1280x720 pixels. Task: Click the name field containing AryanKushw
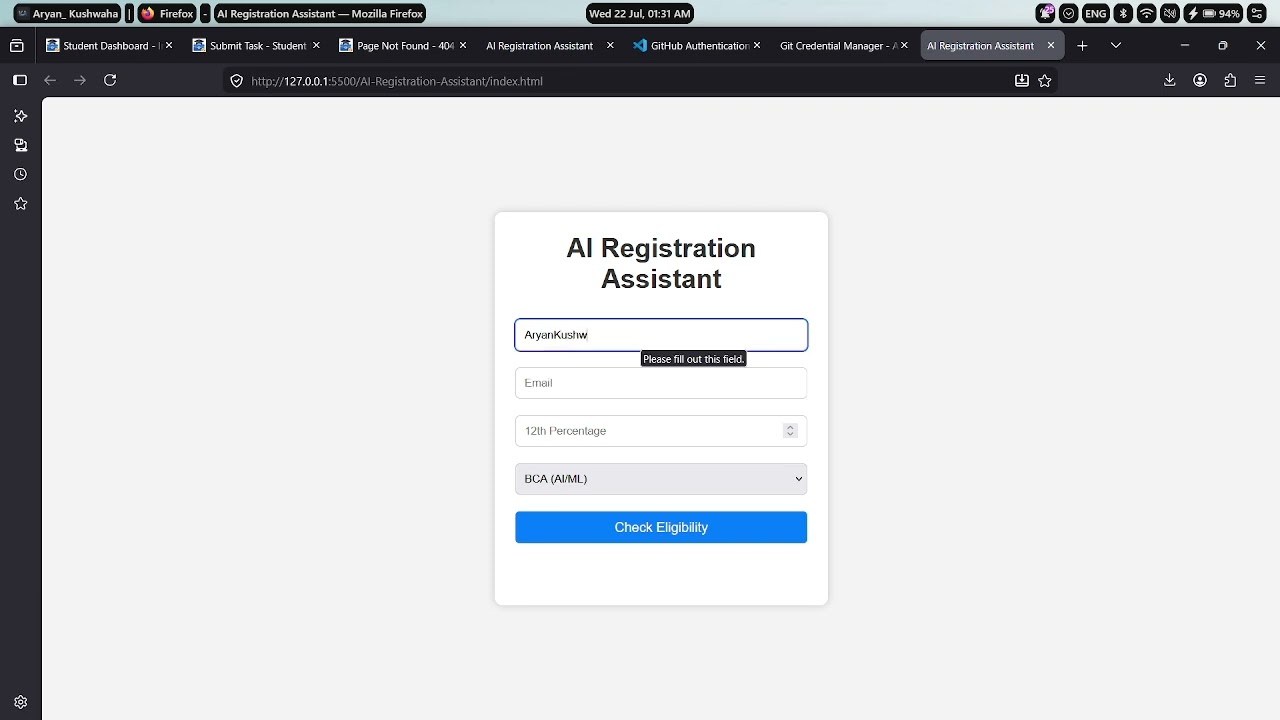(661, 335)
